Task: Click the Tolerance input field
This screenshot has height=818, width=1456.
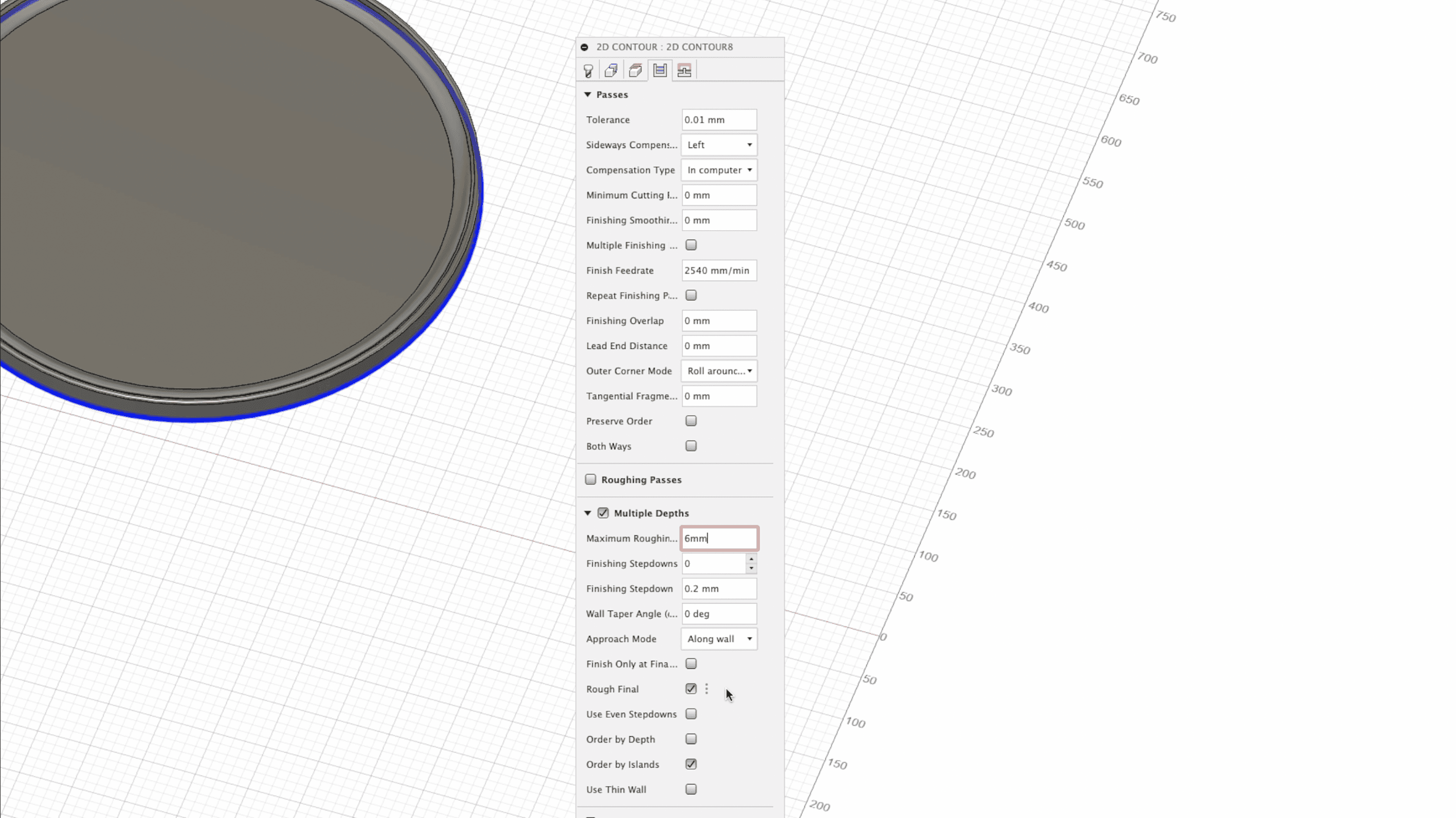Action: pyautogui.click(x=719, y=120)
